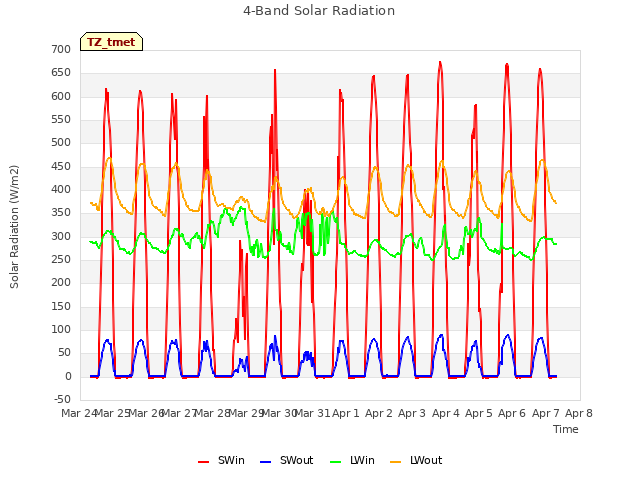Toggle the LWin series legend label
The width and height of the screenshot is (640, 480).
[x=362, y=460]
